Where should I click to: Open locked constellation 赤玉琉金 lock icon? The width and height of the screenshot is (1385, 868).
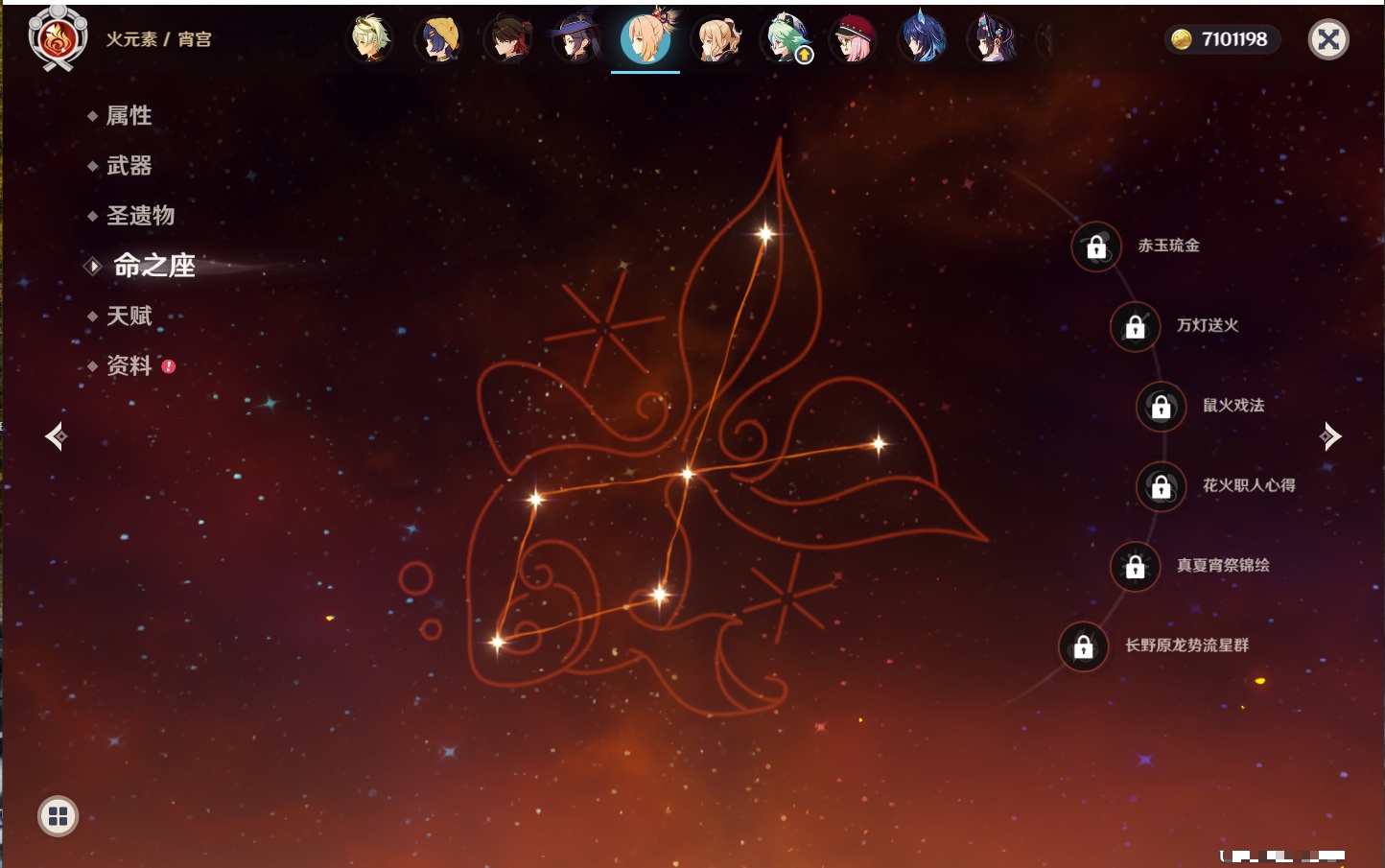1096,246
